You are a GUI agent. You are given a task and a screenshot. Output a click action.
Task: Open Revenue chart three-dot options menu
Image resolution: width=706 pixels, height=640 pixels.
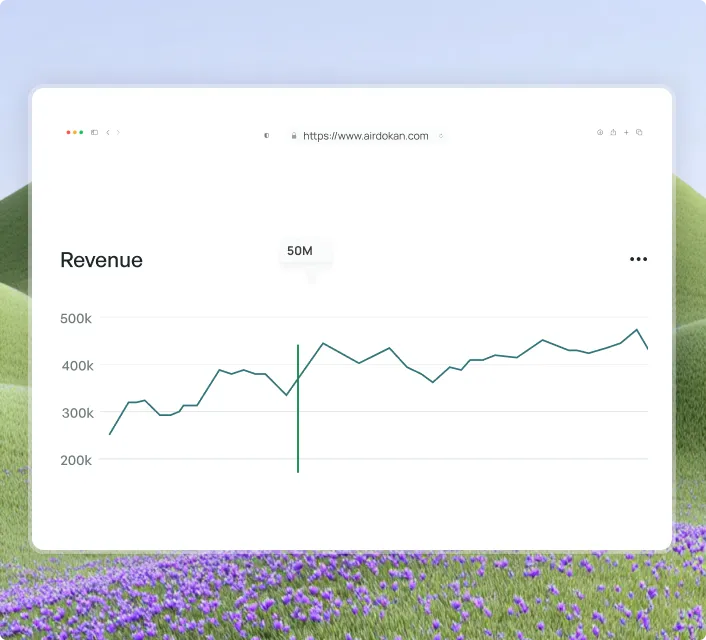click(638, 259)
